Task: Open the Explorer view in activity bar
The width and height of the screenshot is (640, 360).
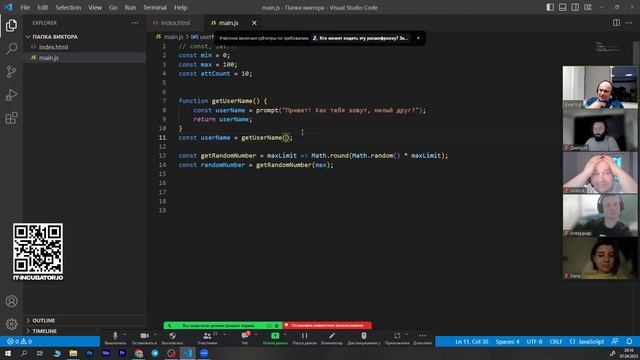Action: pos(11,25)
